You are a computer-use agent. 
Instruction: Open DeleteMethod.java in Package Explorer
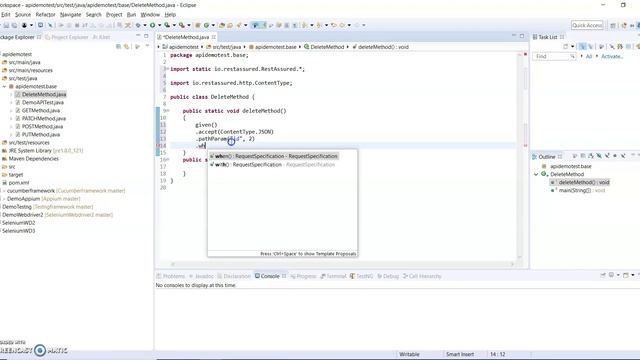(44, 94)
